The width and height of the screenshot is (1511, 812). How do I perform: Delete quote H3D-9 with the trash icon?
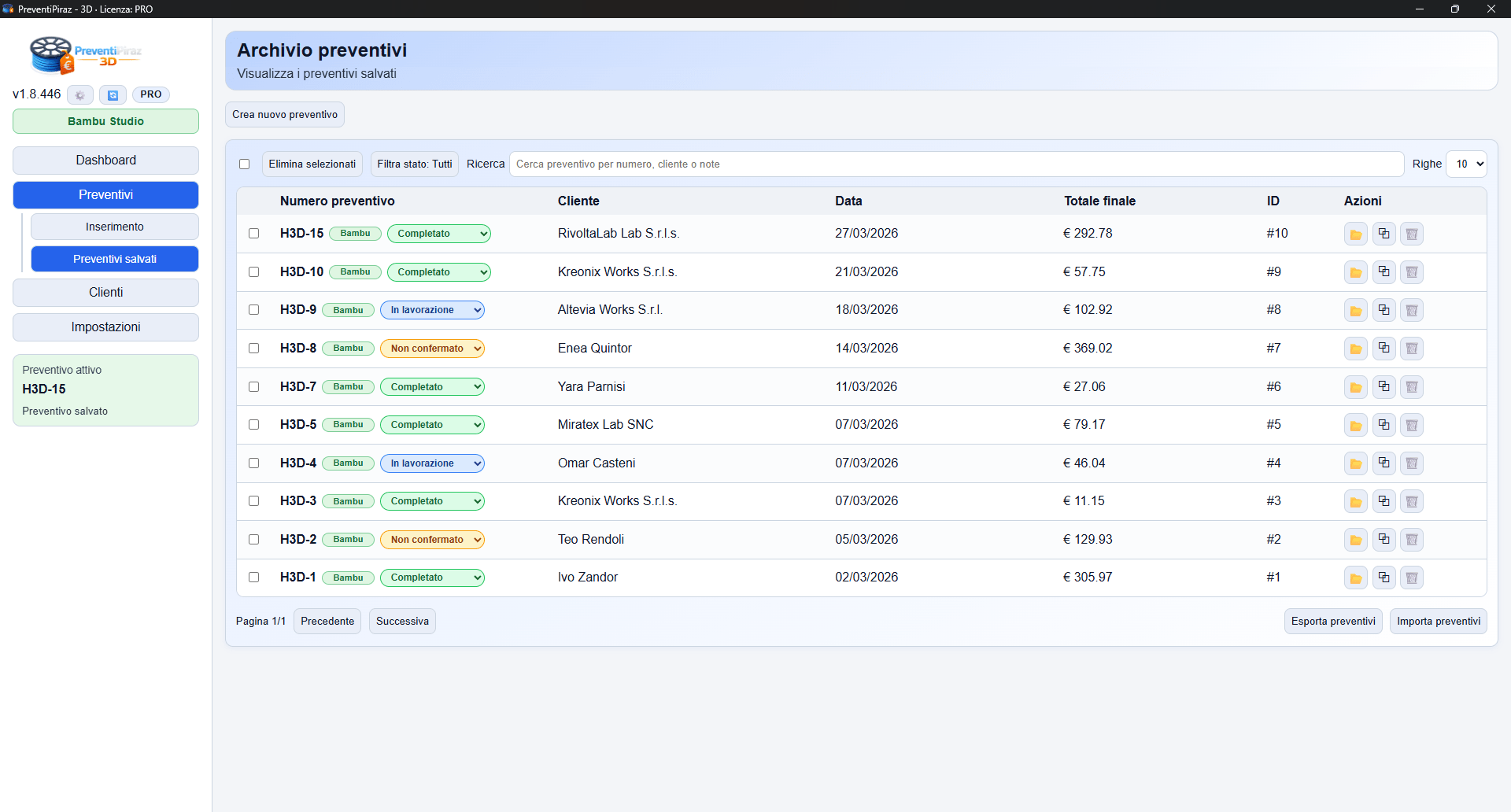(1412, 311)
